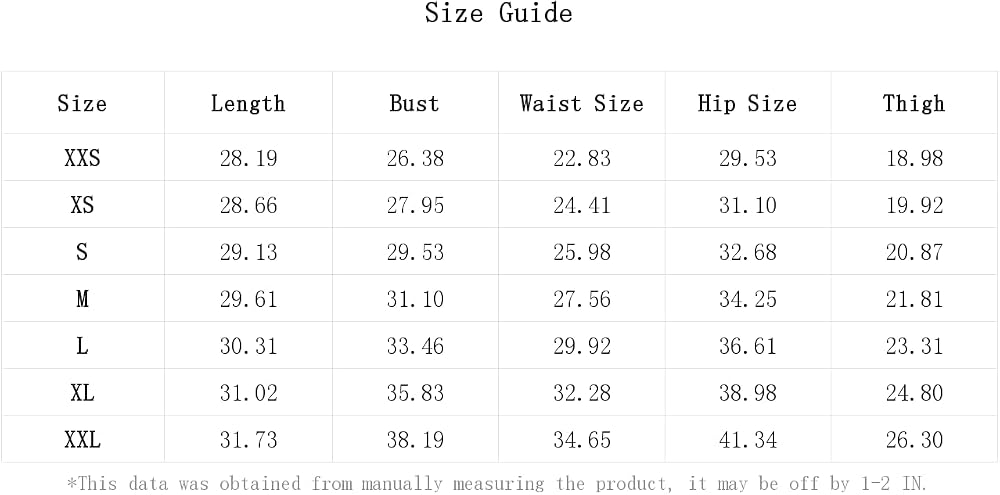Select the XL size row label
Viewport: 1000px width, 495px height.
[x=82, y=393]
